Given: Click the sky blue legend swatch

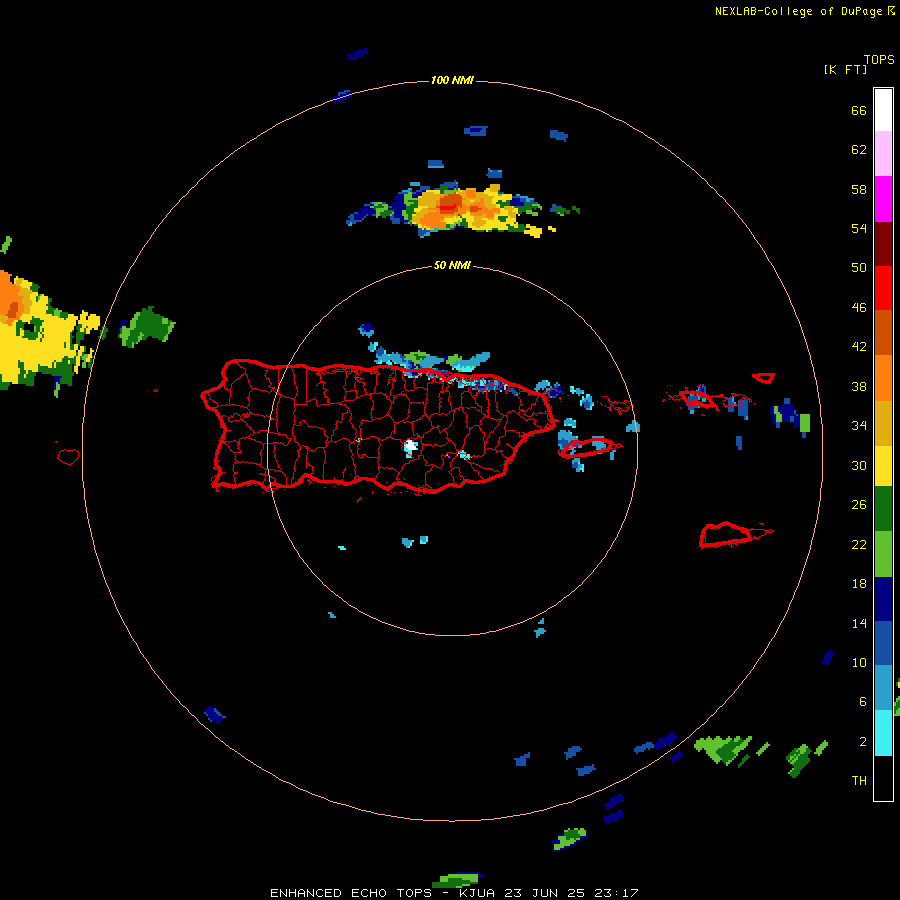Looking at the screenshot, I should [883, 688].
